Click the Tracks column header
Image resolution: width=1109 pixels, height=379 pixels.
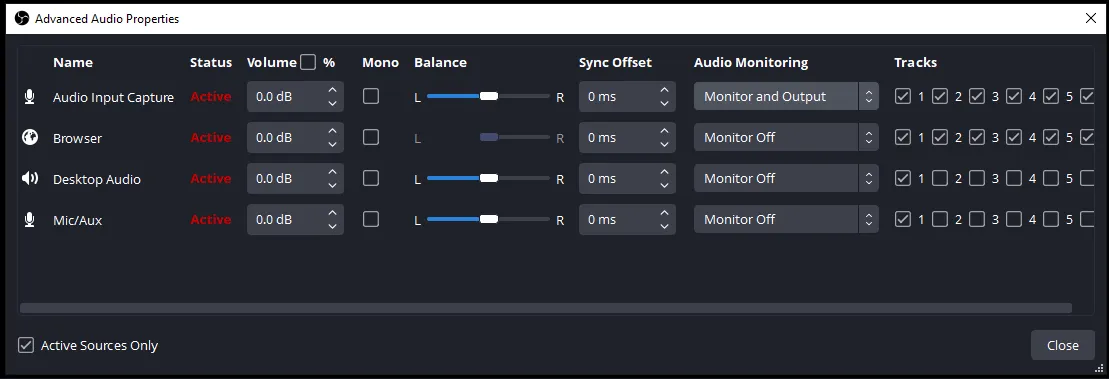915,62
